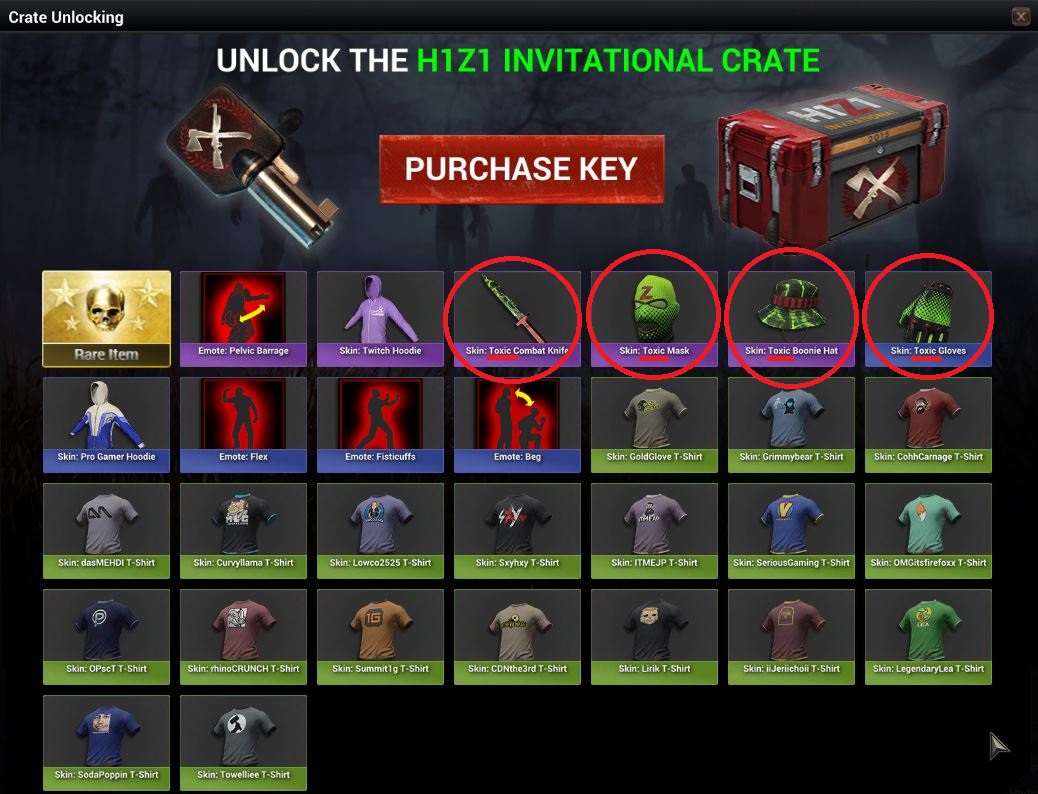The height and width of the screenshot is (794, 1038).
Task: Select the Fisticuffs emote
Action: pos(381,424)
